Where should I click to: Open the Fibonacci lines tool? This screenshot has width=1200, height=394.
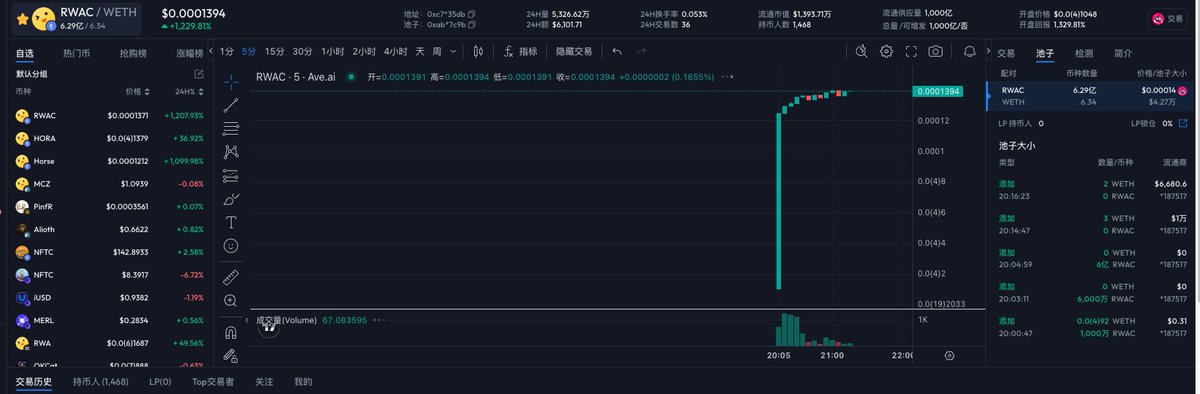click(231, 128)
